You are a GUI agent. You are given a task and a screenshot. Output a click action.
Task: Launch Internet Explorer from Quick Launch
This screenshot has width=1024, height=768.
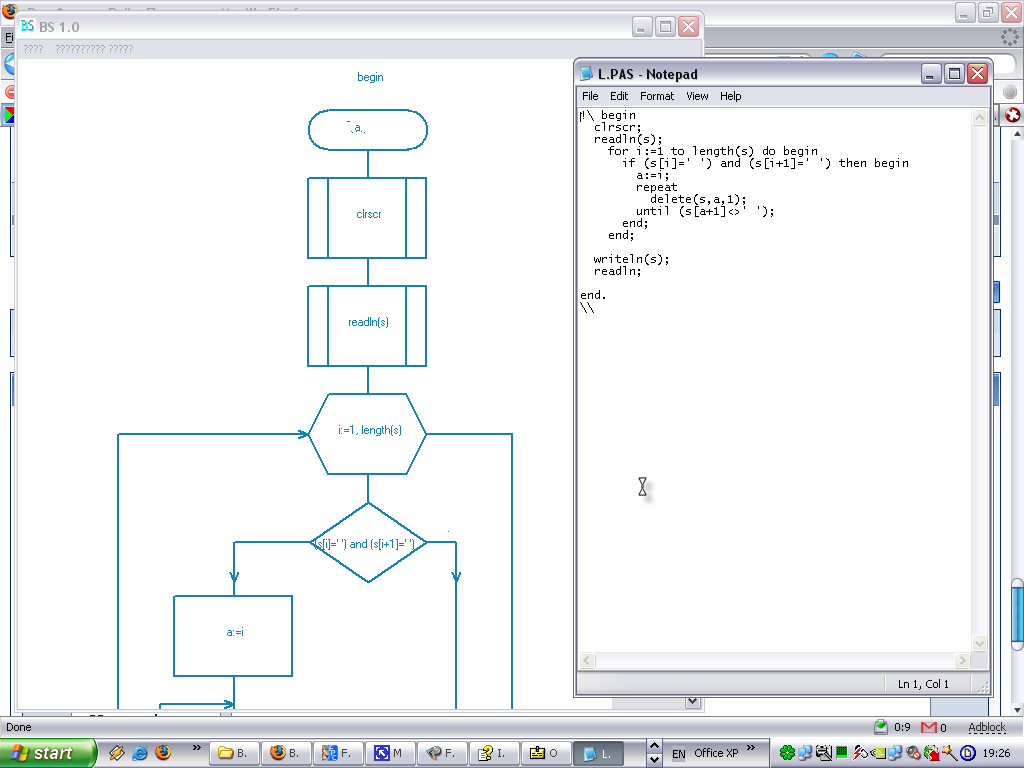(140, 753)
